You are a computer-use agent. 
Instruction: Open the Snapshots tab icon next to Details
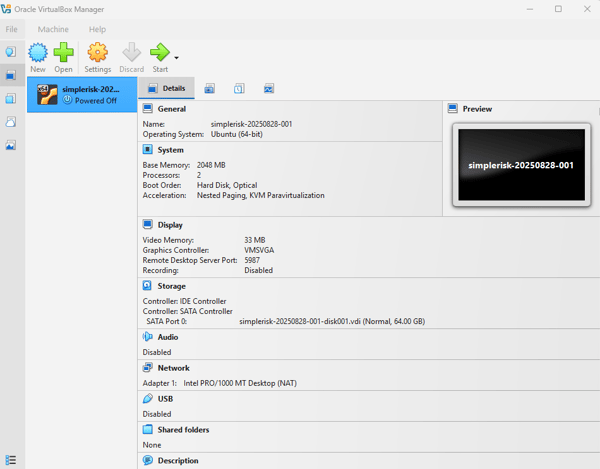(209, 88)
